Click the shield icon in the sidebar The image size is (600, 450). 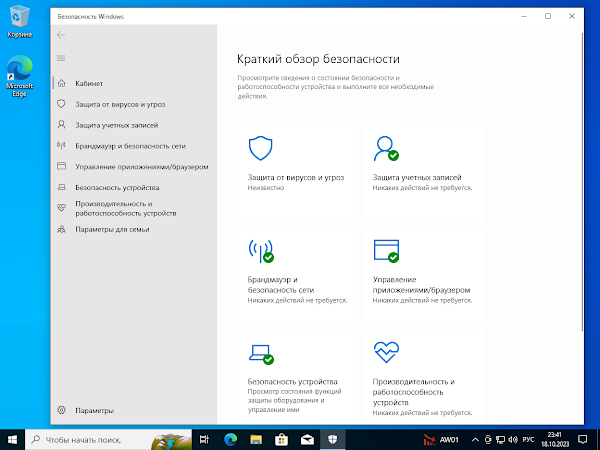pos(61,104)
